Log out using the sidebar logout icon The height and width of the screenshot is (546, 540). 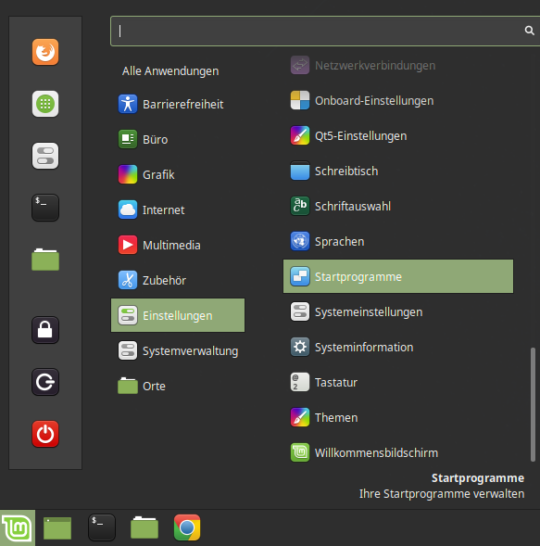click(x=45, y=382)
